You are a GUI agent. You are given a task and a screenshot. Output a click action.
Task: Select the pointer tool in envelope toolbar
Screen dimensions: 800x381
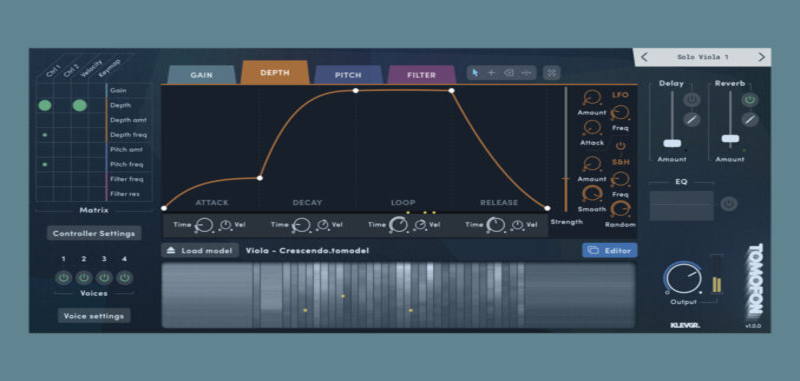pyautogui.click(x=476, y=73)
